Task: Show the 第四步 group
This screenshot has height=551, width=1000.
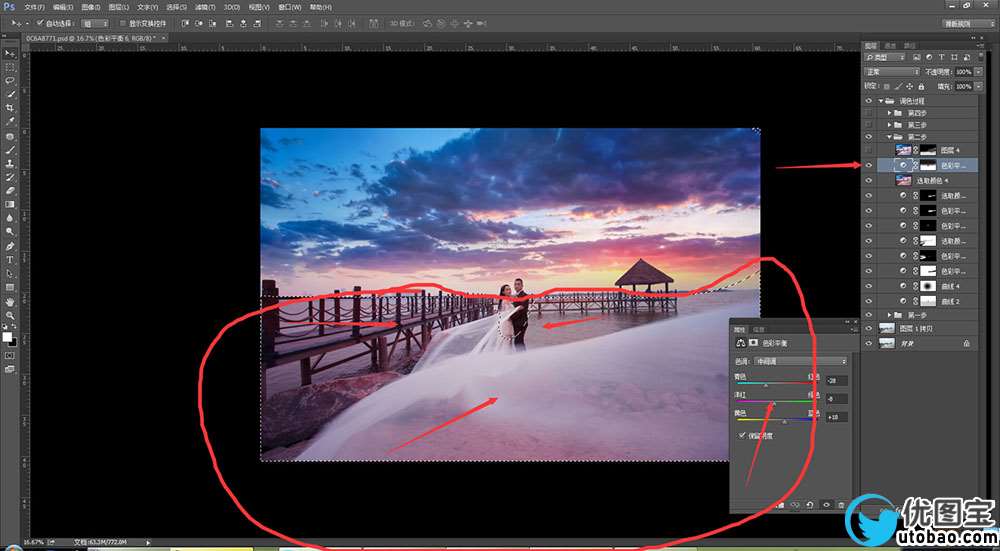Action: [x=867, y=112]
